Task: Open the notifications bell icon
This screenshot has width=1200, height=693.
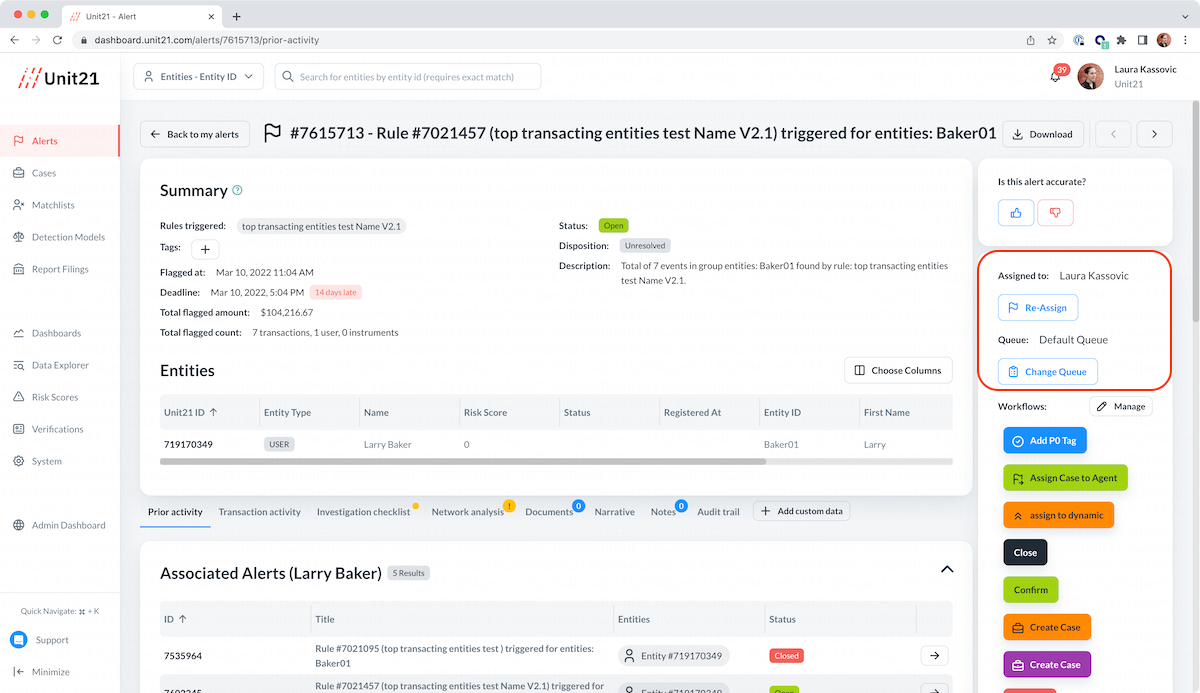Action: (x=1055, y=77)
